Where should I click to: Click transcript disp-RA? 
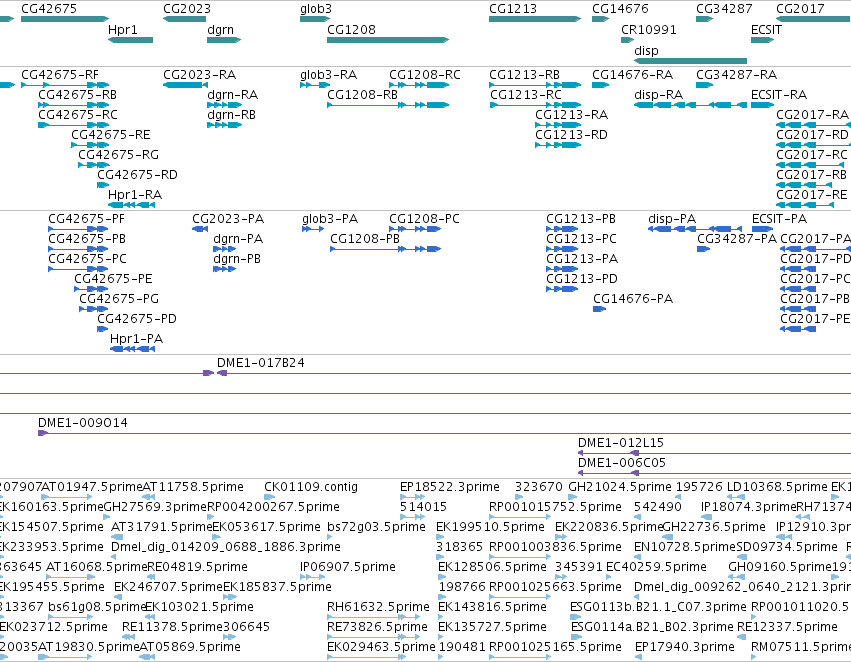tap(690, 105)
